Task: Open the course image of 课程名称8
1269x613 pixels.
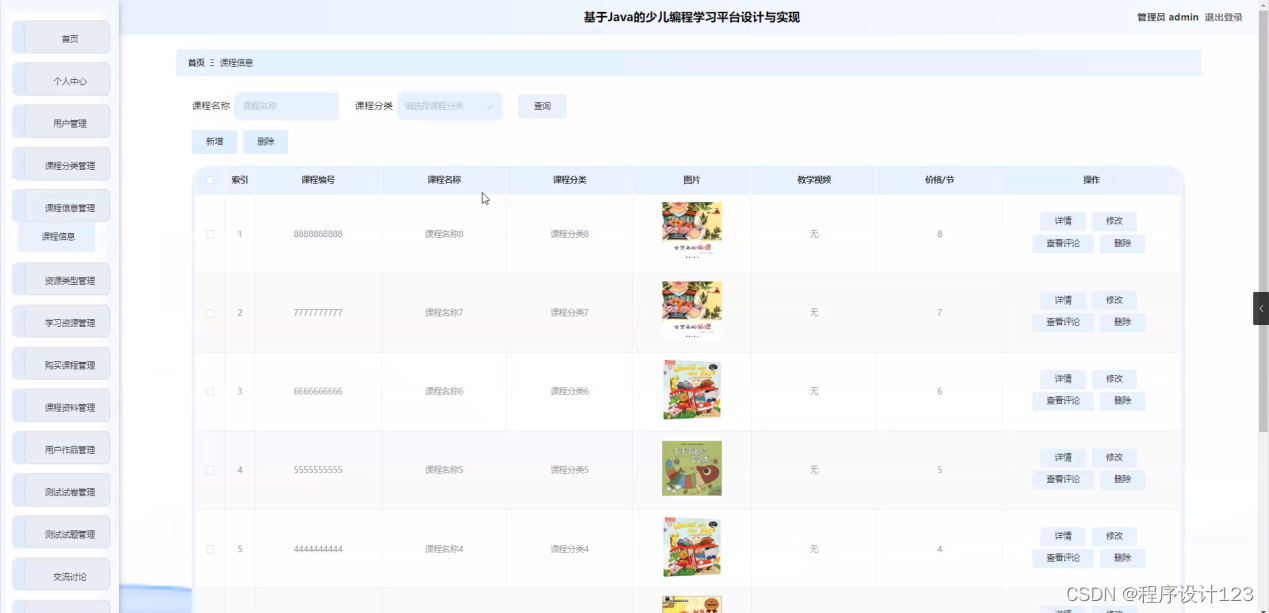Action: tap(692, 232)
